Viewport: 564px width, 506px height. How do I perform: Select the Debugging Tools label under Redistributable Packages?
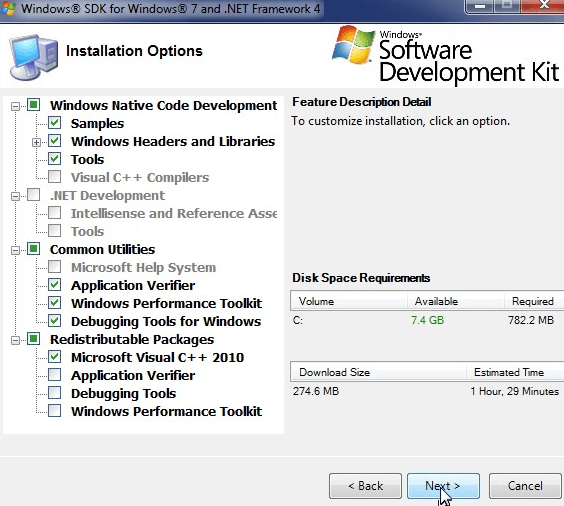click(x=123, y=393)
